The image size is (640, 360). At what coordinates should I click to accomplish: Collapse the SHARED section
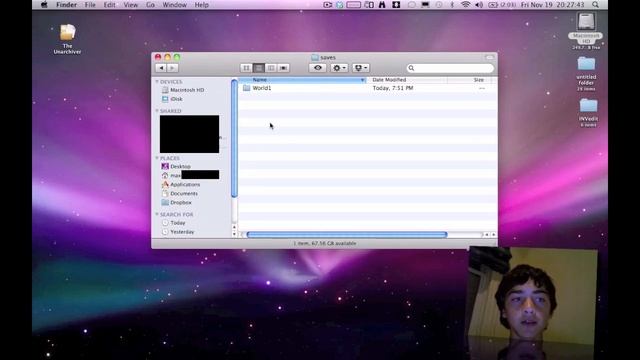point(157,111)
